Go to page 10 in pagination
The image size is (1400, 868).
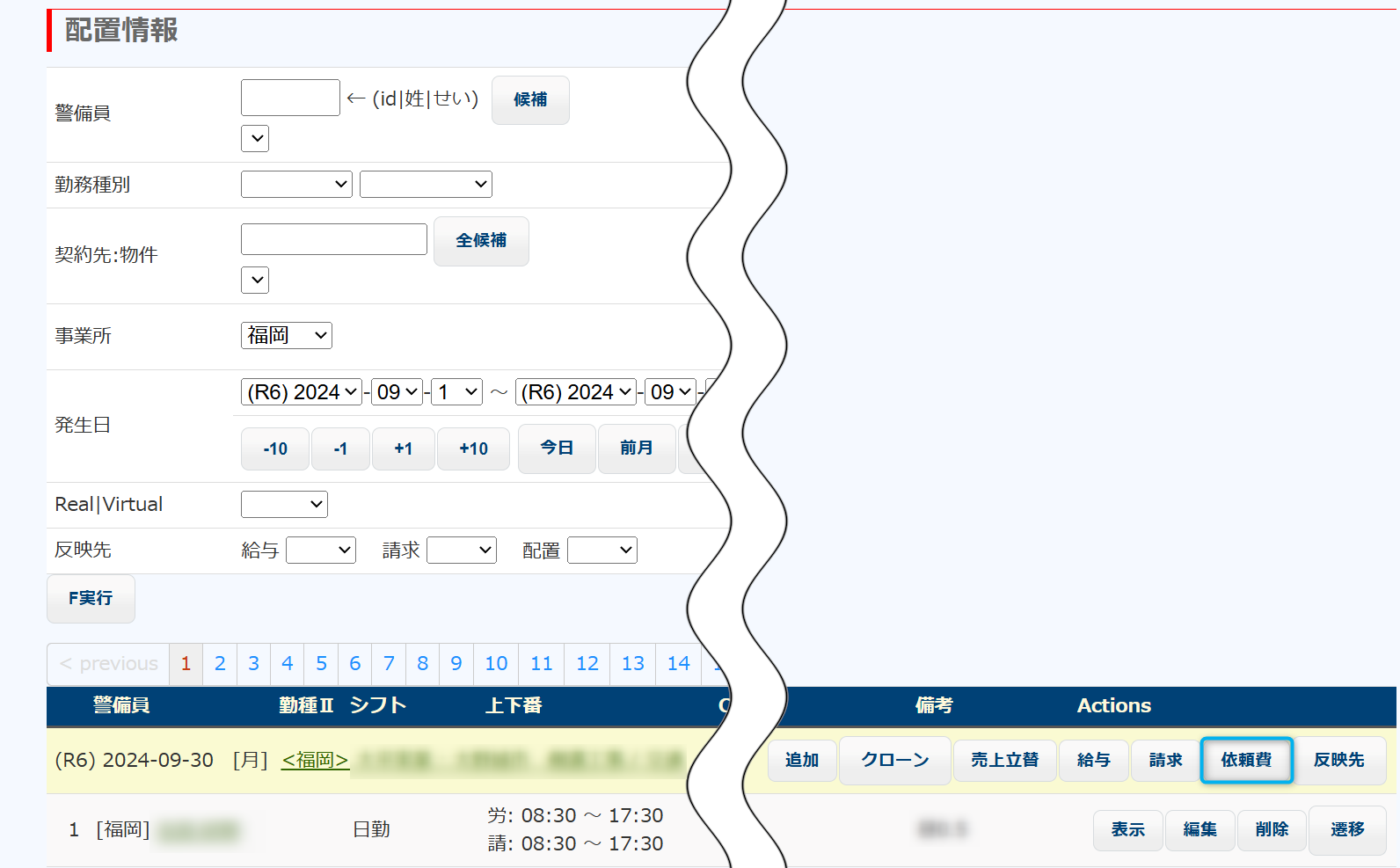coord(496,664)
